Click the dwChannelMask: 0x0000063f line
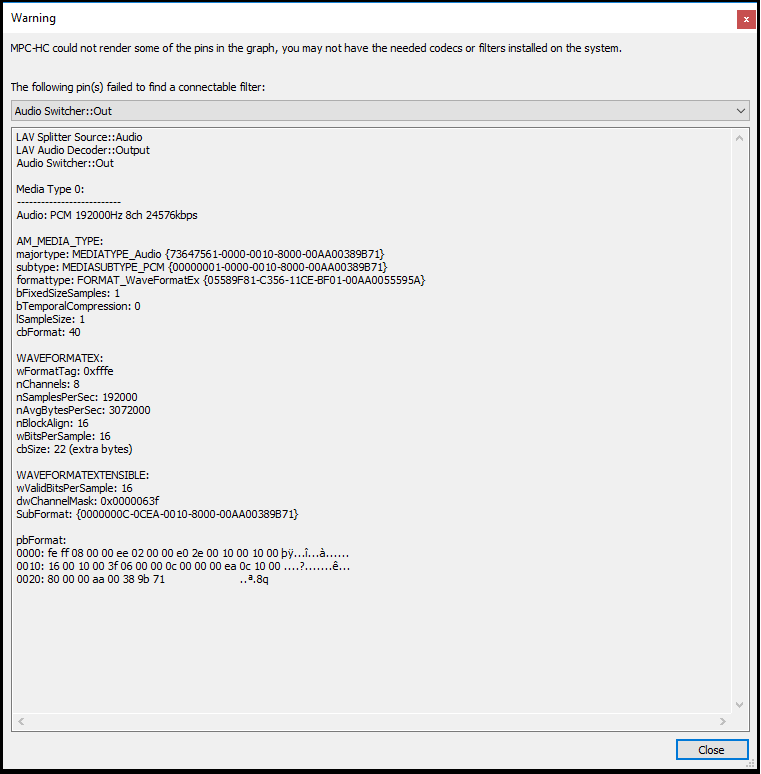The height and width of the screenshot is (774, 761). pos(88,501)
